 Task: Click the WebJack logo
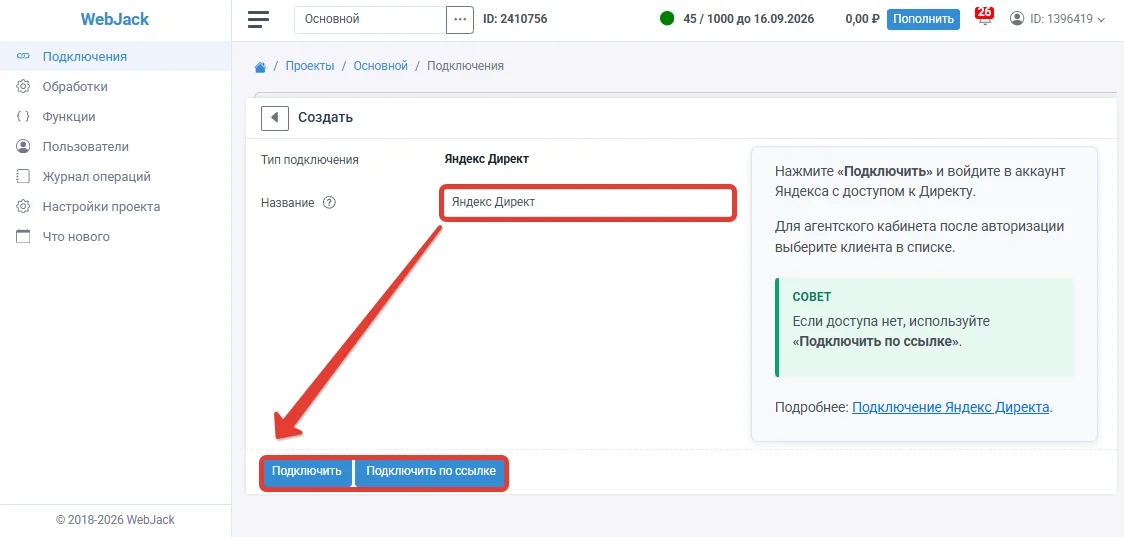click(115, 19)
